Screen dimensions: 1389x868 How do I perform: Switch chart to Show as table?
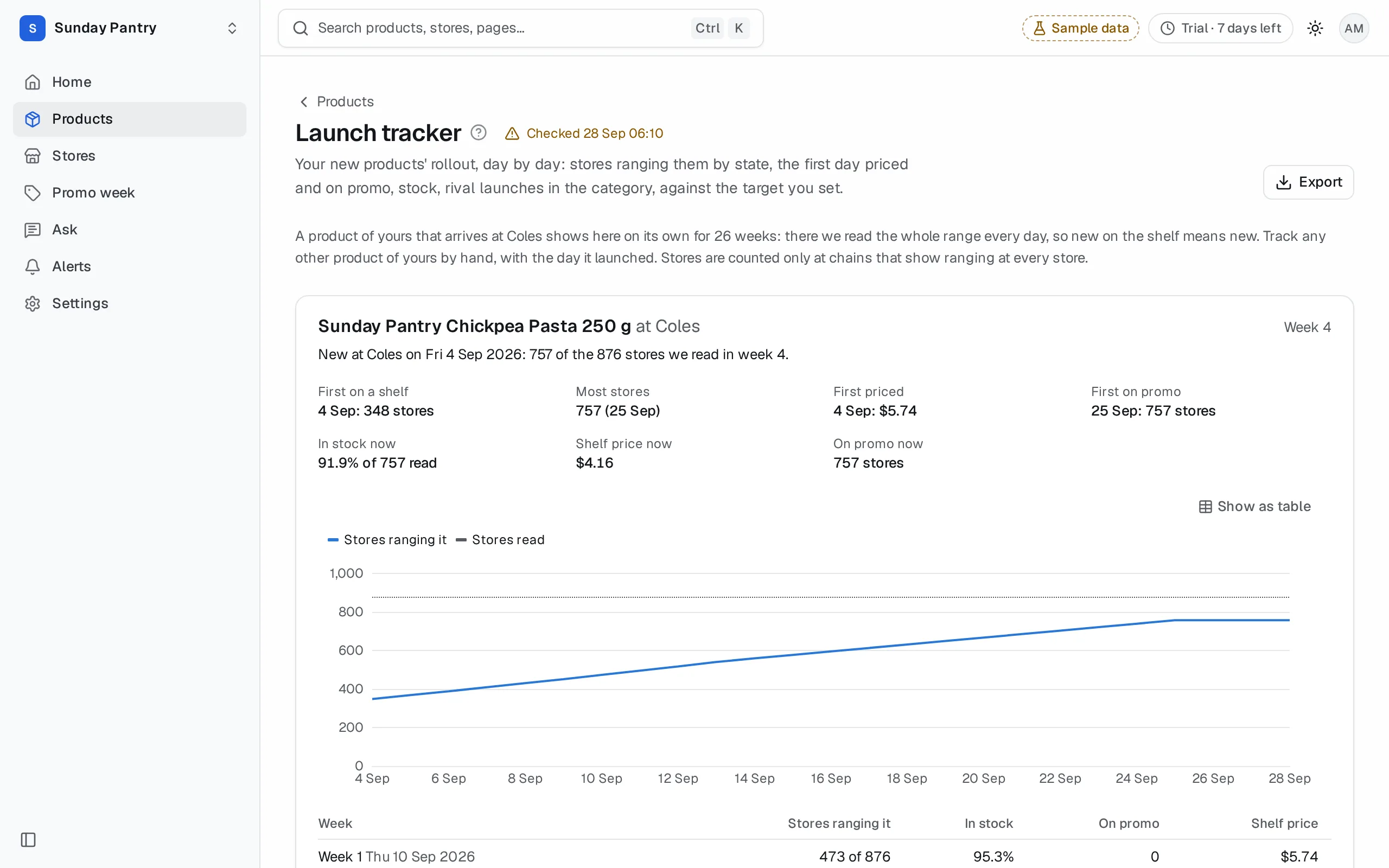1254,506
